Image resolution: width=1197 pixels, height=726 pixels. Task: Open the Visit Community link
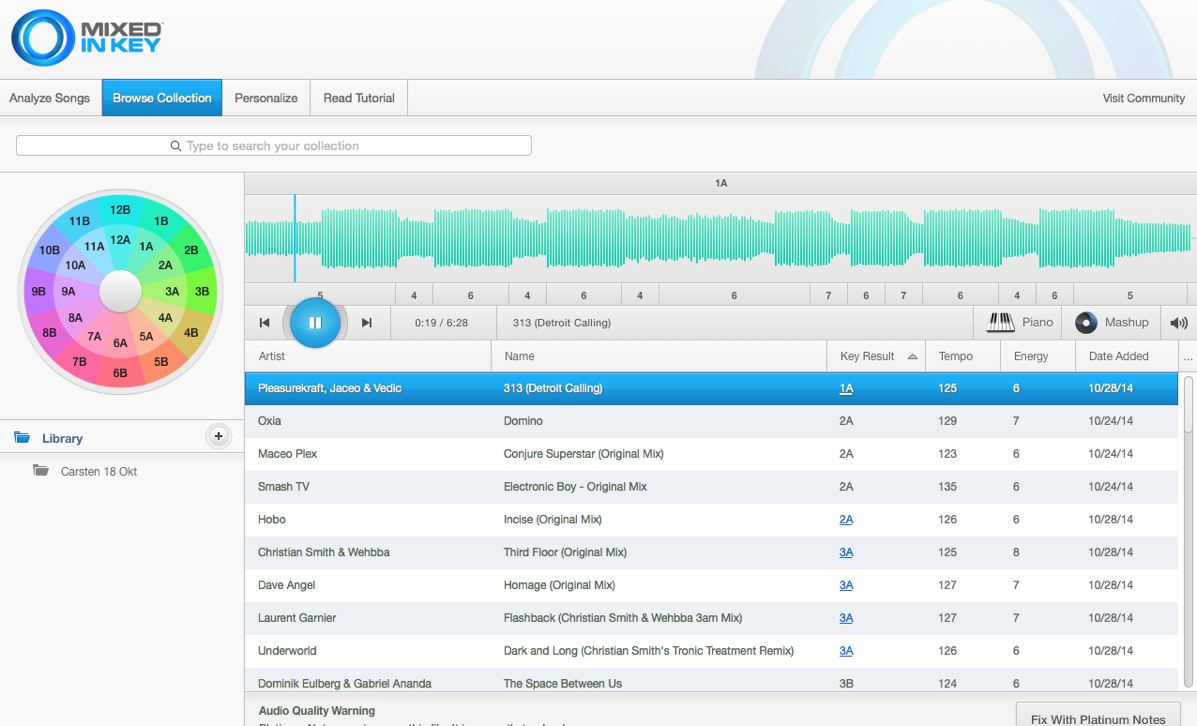1143,98
